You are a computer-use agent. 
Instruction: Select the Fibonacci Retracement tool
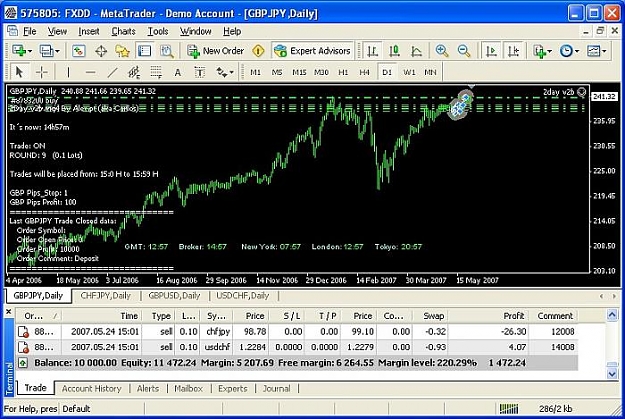pyautogui.click(x=156, y=72)
